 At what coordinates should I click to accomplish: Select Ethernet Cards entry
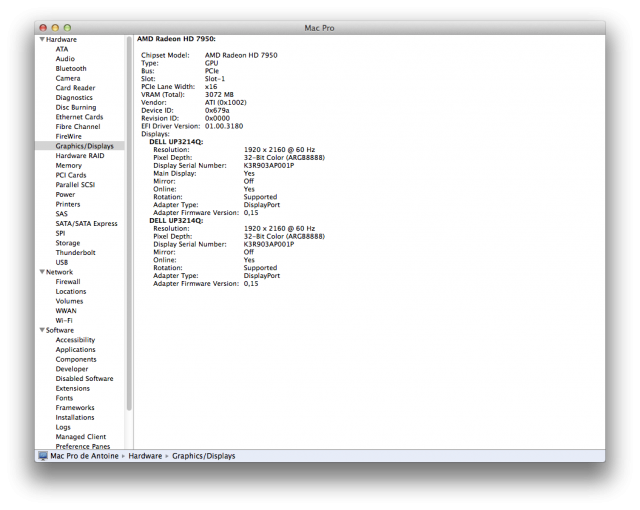(79, 117)
